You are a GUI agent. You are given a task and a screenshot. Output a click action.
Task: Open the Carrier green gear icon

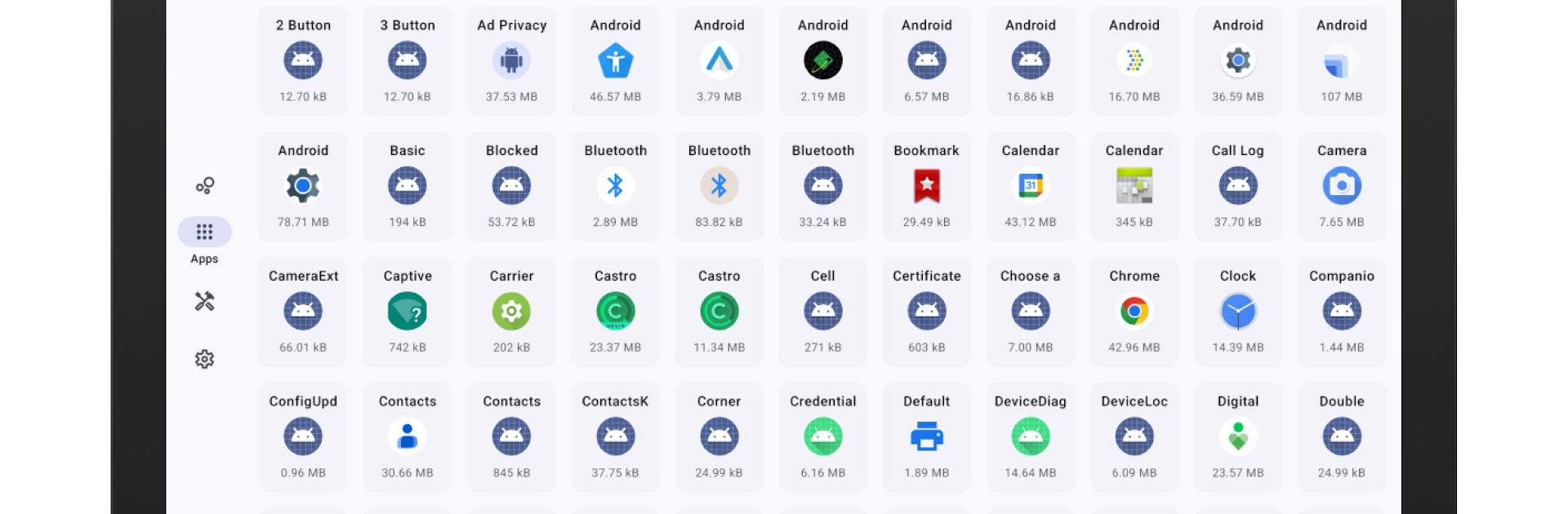click(x=511, y=312)
